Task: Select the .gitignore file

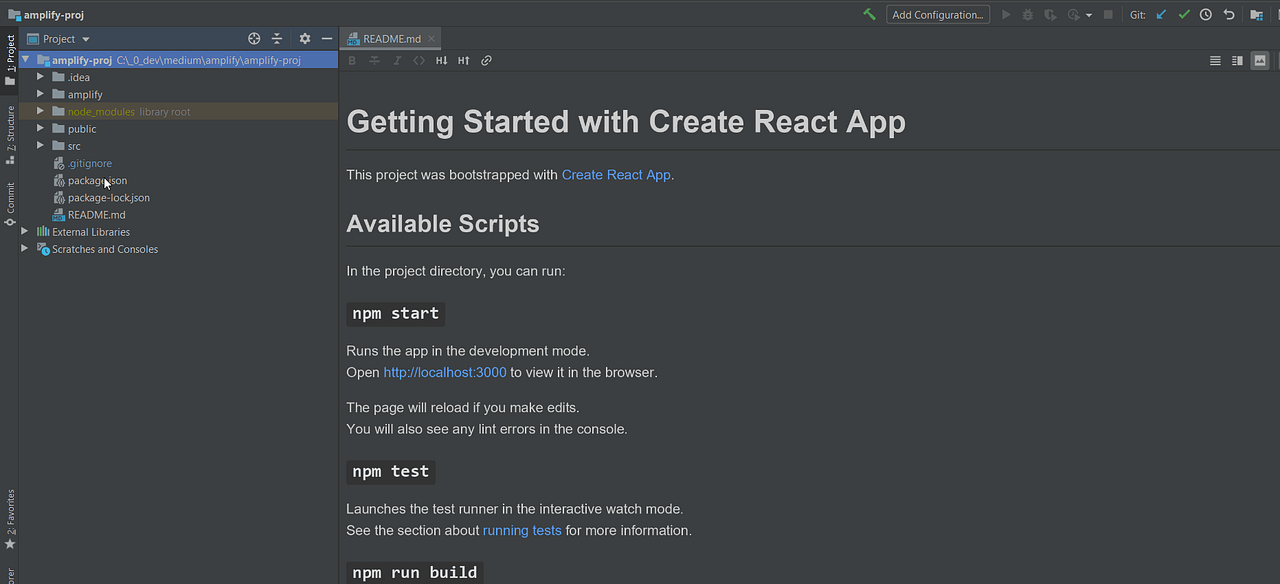Action: click(89, 163)
